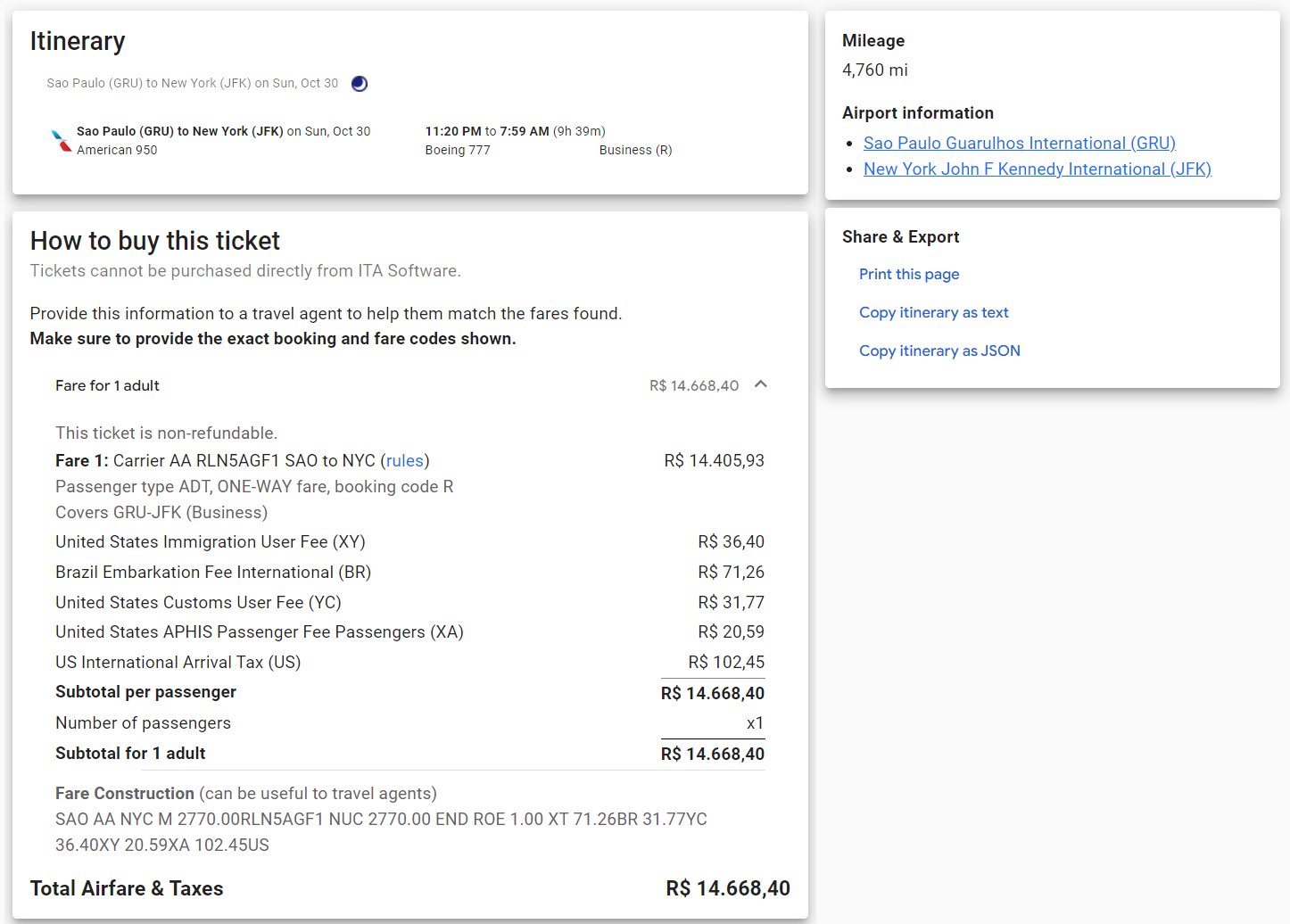Click the Passenger type ADT booking code line
Screen dimensions: 1290x924
[254, 487]
